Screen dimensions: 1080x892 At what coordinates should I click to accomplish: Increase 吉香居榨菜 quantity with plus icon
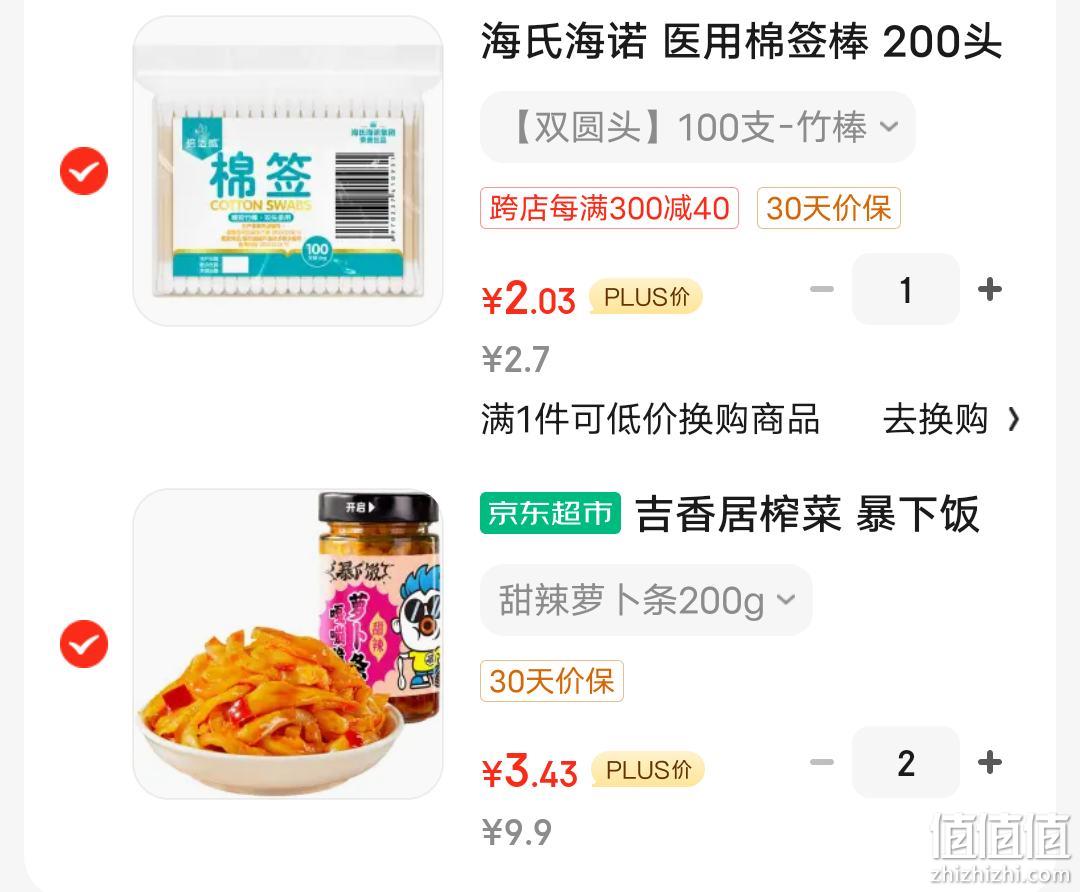(x=990, y=763)
